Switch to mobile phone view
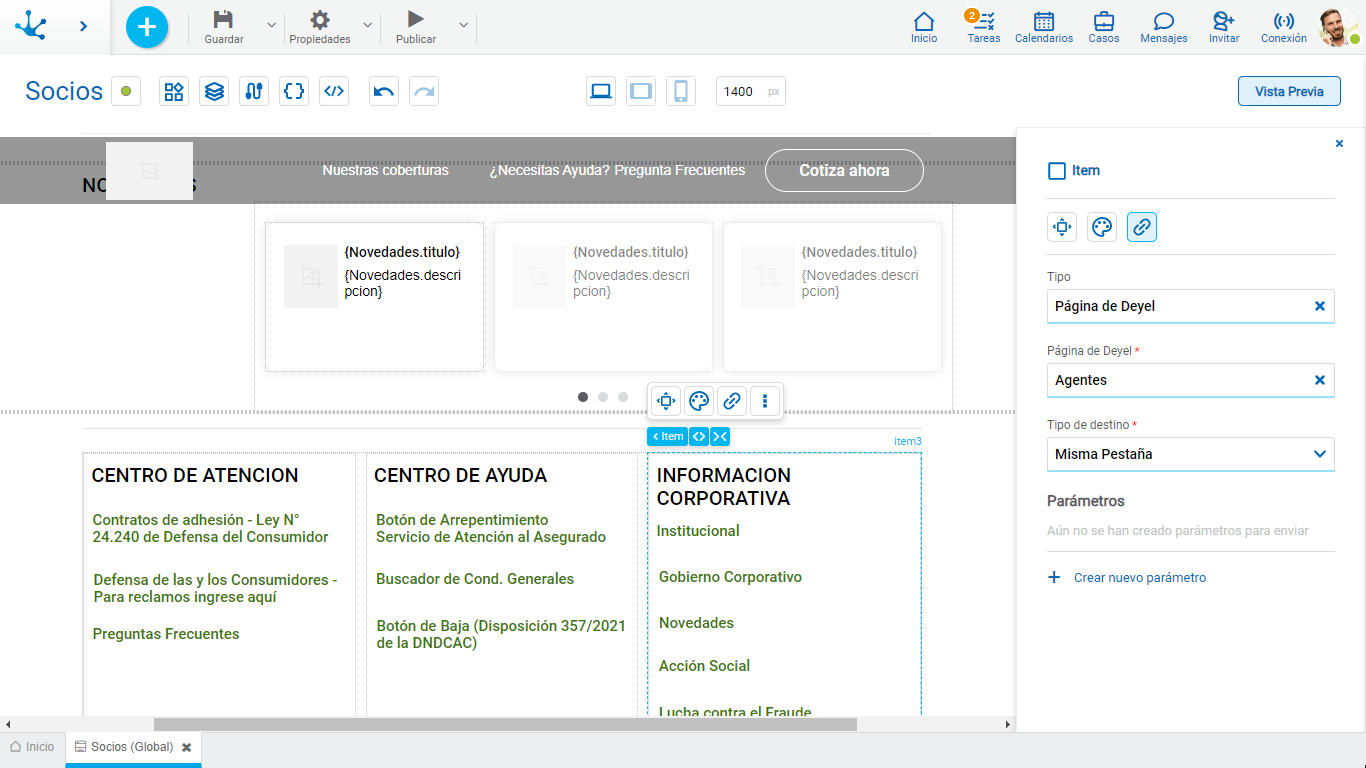 click(x=681, y=91)
